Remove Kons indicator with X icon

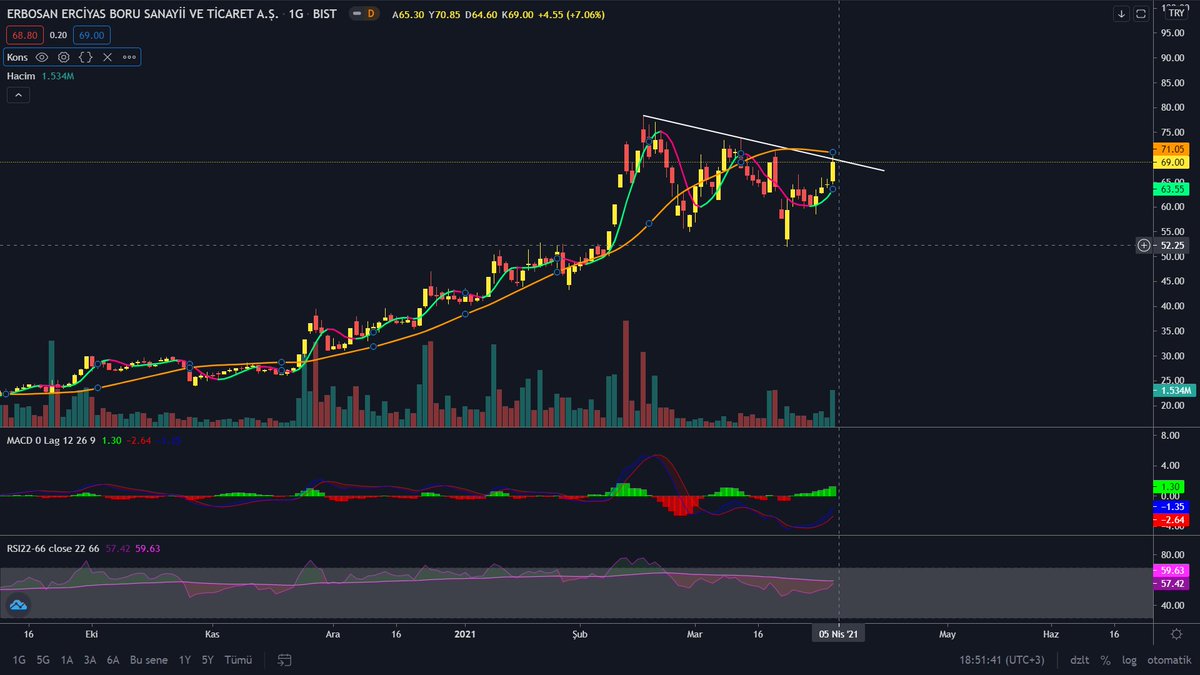click(107, 57)
